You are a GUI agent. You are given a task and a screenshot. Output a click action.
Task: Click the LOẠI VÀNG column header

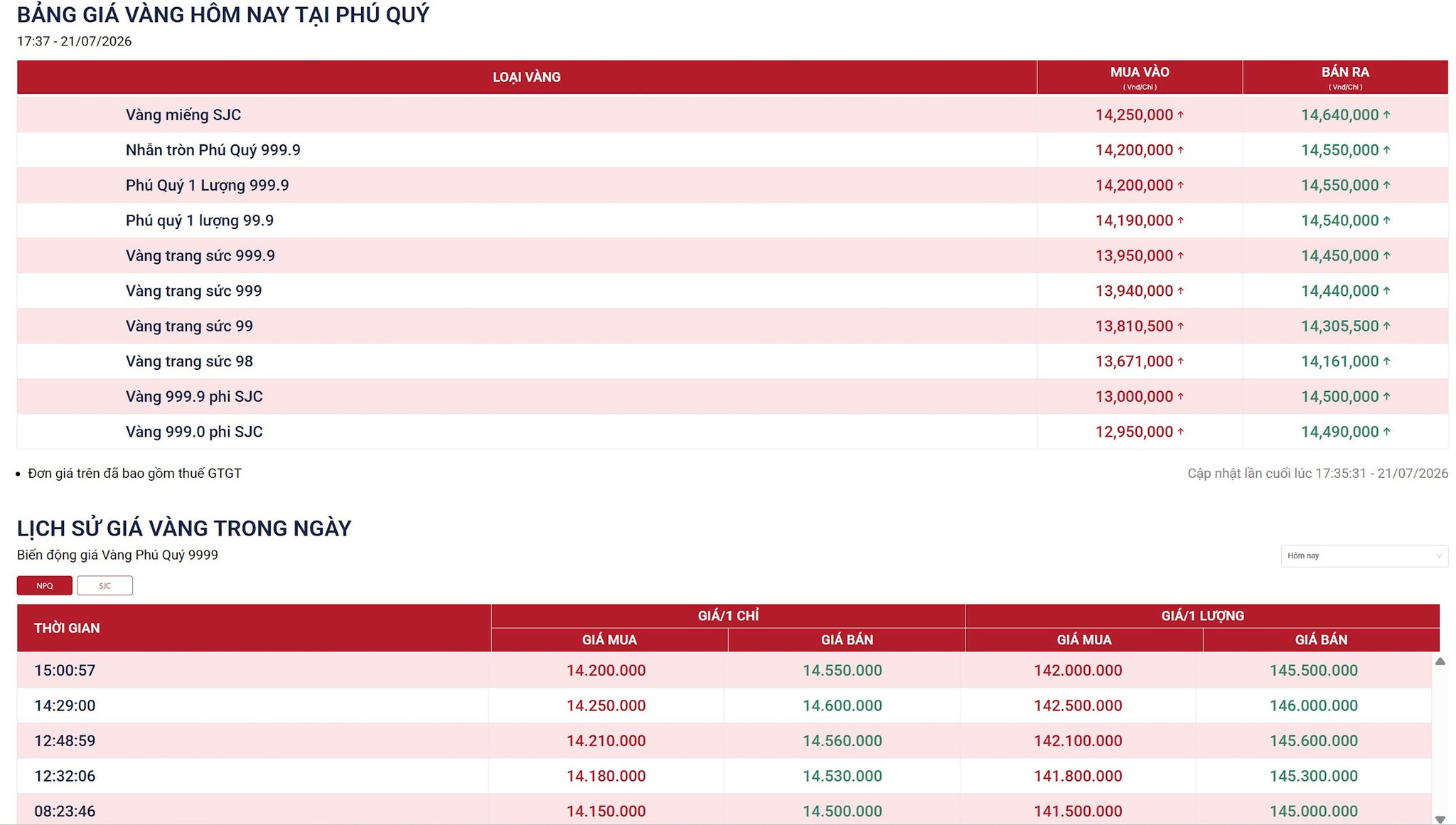coord(527,77)
